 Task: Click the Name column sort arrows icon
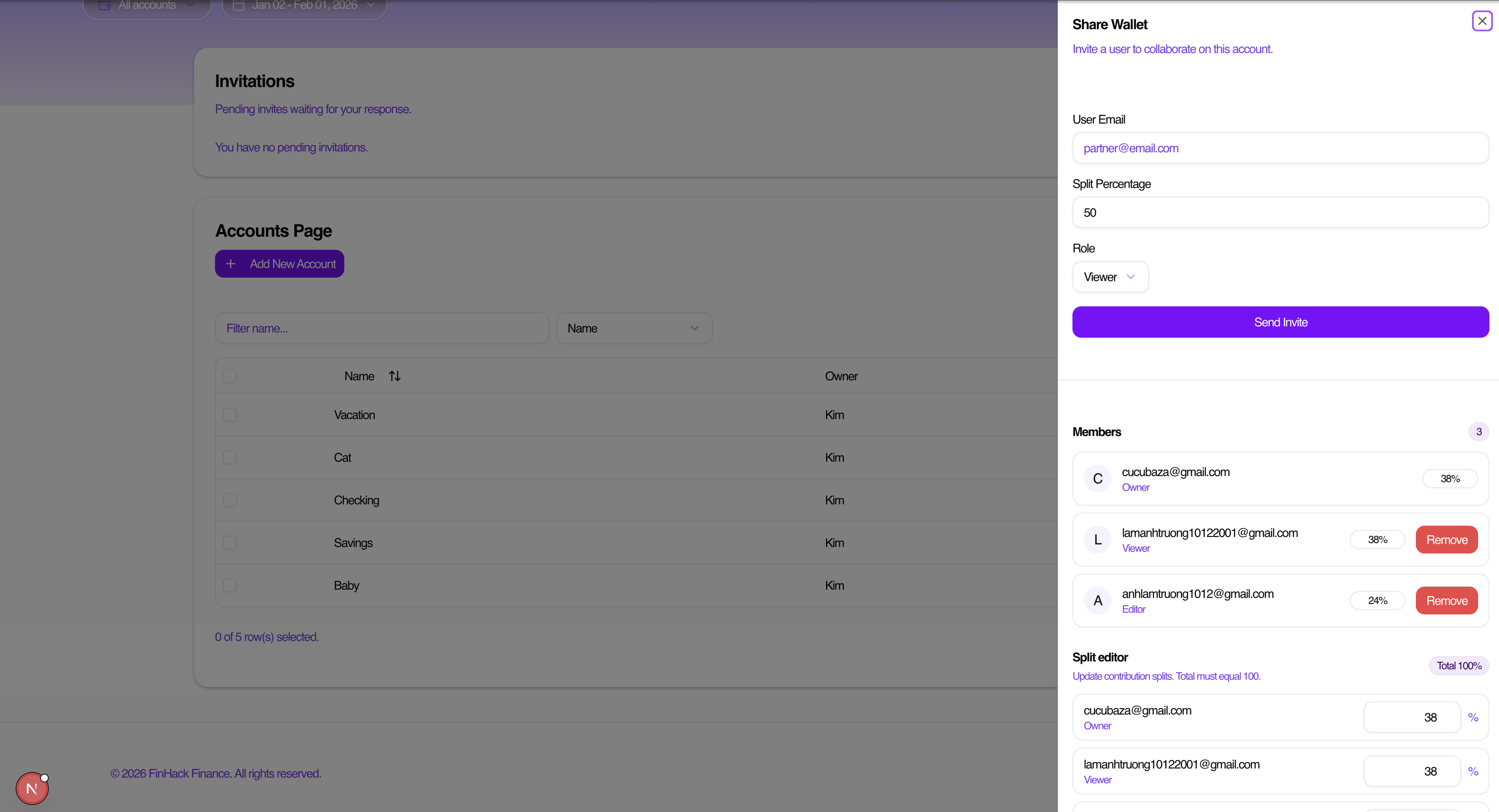(394, 376)
